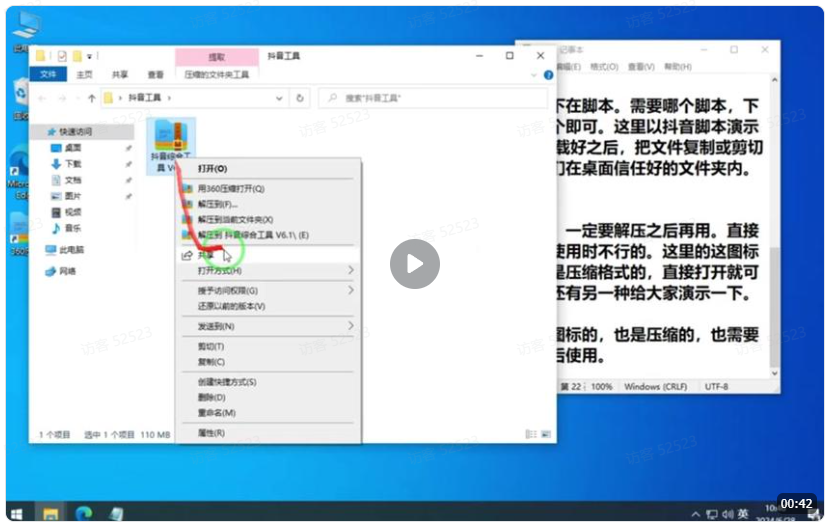Open 音乐 folder in the sidebar

[x=74, y=228]
